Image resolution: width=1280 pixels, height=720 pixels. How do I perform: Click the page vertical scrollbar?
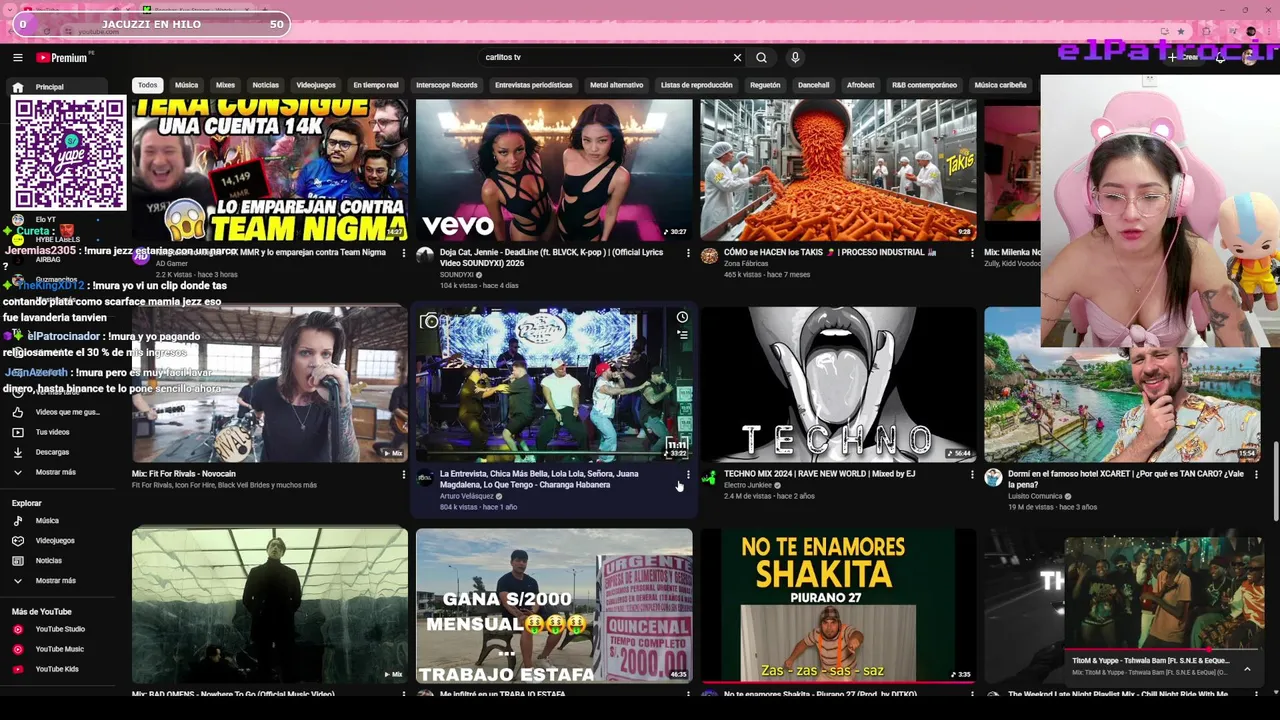[x=1275, y=480]
